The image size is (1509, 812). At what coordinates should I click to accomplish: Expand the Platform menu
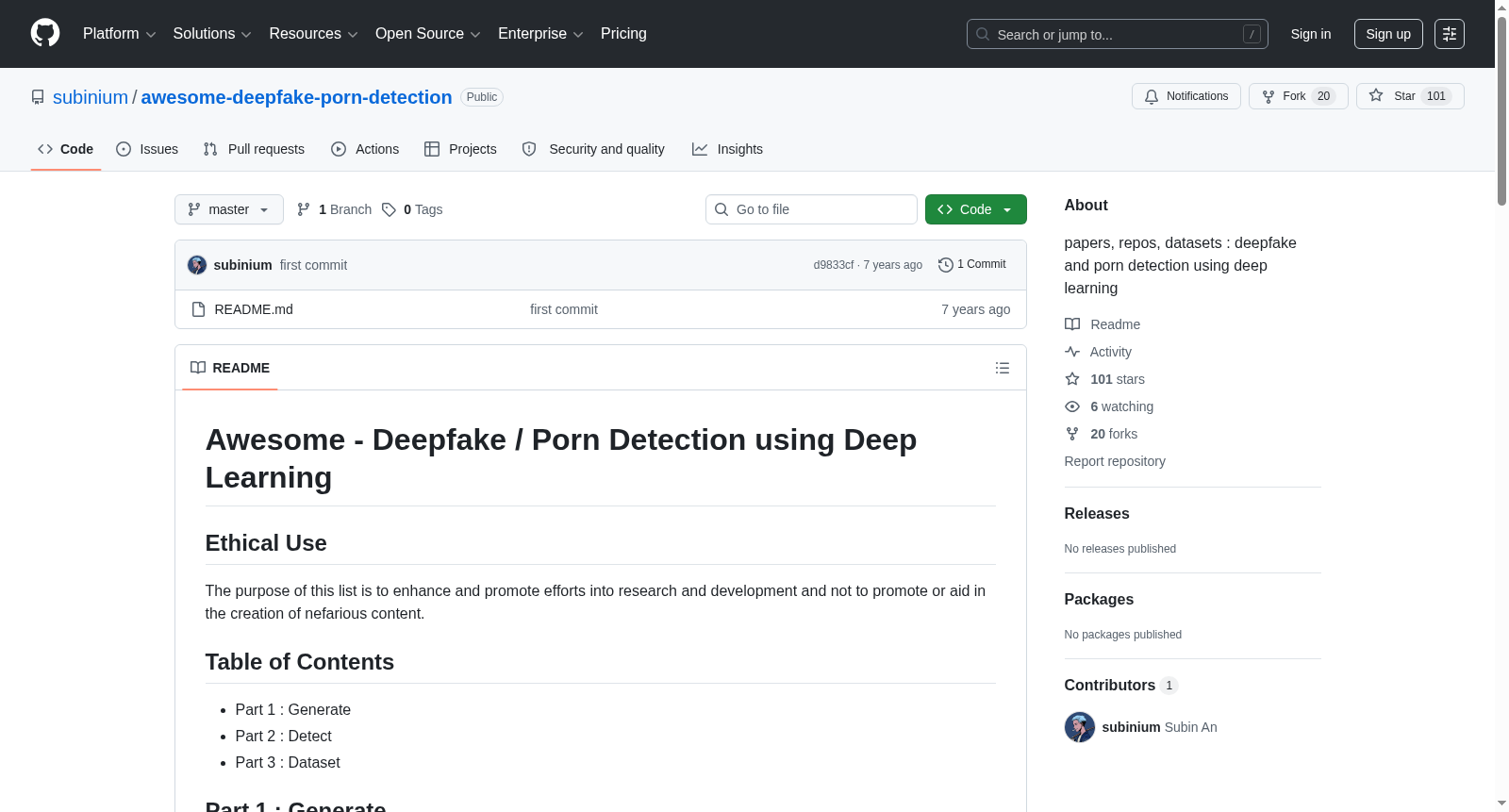[x=119, y=34]
